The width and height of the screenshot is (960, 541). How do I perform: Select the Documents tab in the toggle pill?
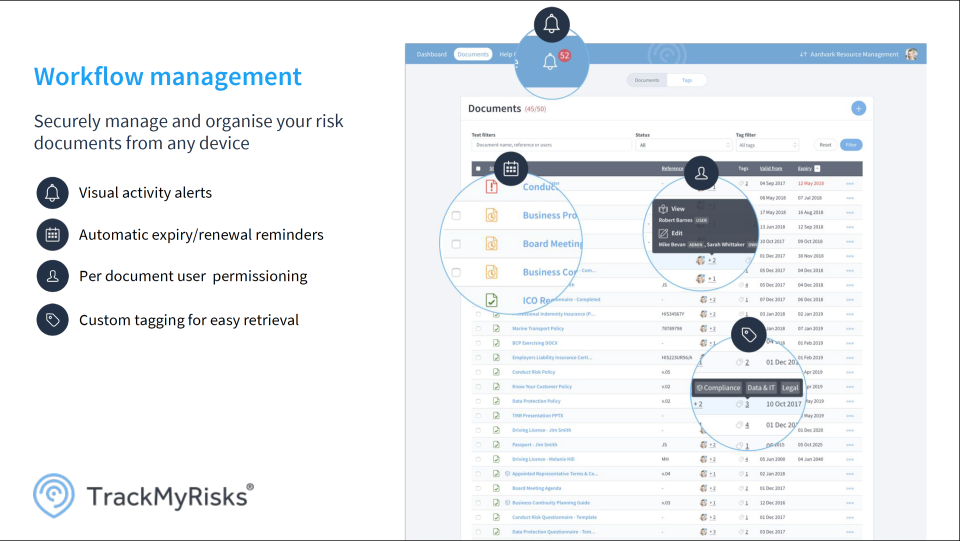[x=647, y=80]
